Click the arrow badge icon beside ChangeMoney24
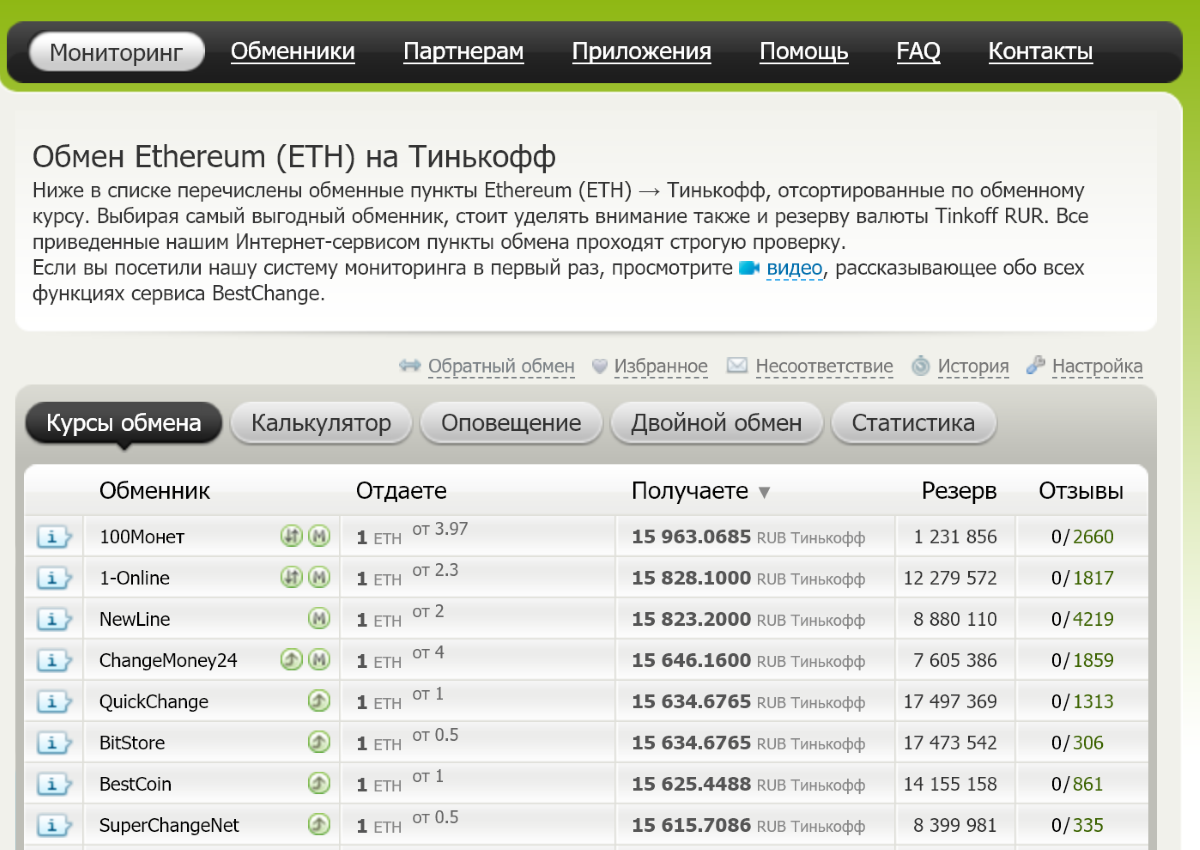This screenshot has width=1200, height=850. [x=291, y=660]
